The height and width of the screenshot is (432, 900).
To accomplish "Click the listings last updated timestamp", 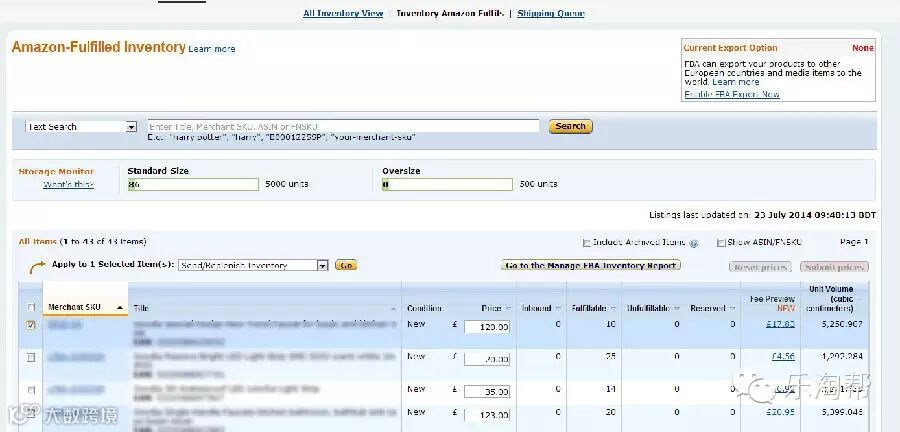I will [815, 215].
